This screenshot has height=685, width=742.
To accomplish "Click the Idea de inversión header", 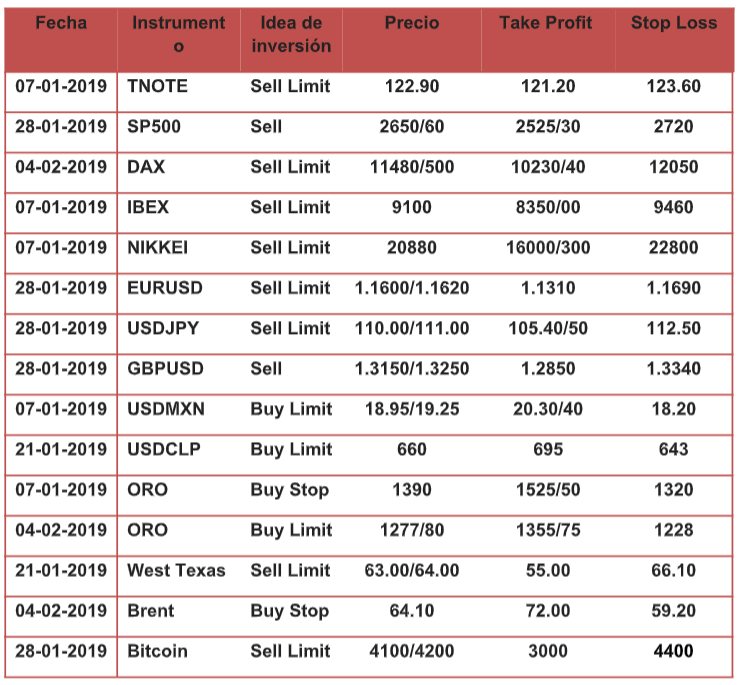I will (x=291, y=34).
